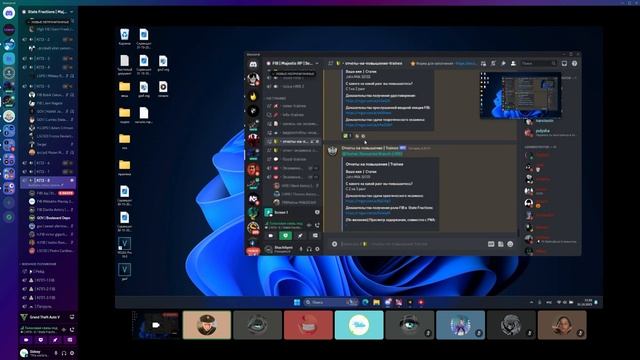Open notification settings in shared channel header
The width and height of the screenshot is (640, 360).
click(493, 63)
